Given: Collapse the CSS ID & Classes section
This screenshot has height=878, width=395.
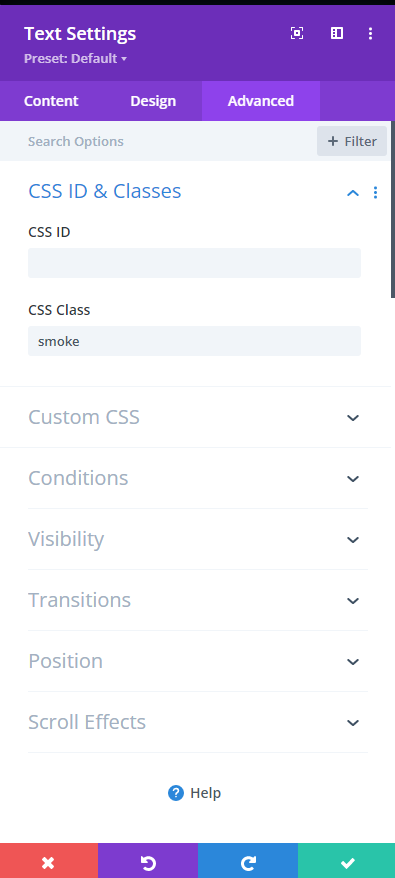Looking at the screenshot, I should [352, 193].
